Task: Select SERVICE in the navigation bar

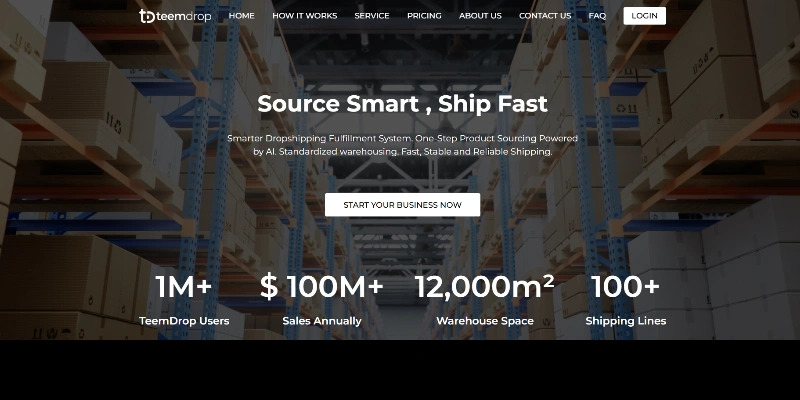Action: (x=372, y=16)
